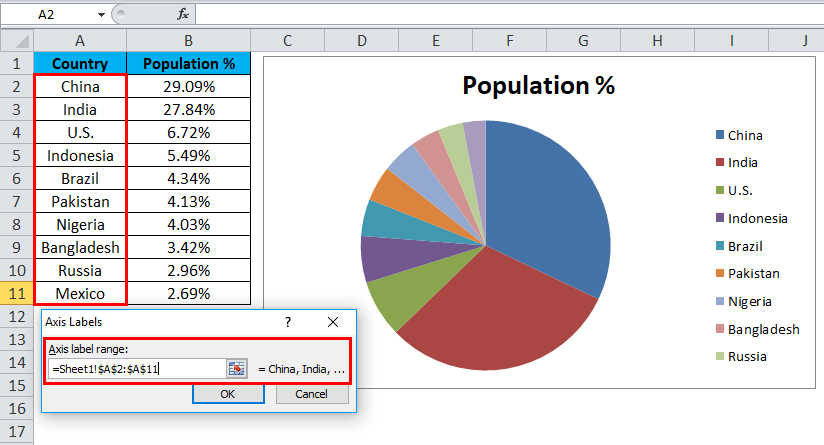The width and height of the screenshot is (824, 445).
Task: Click the help question mark in Axis Labels
Action: click(288, 322)
